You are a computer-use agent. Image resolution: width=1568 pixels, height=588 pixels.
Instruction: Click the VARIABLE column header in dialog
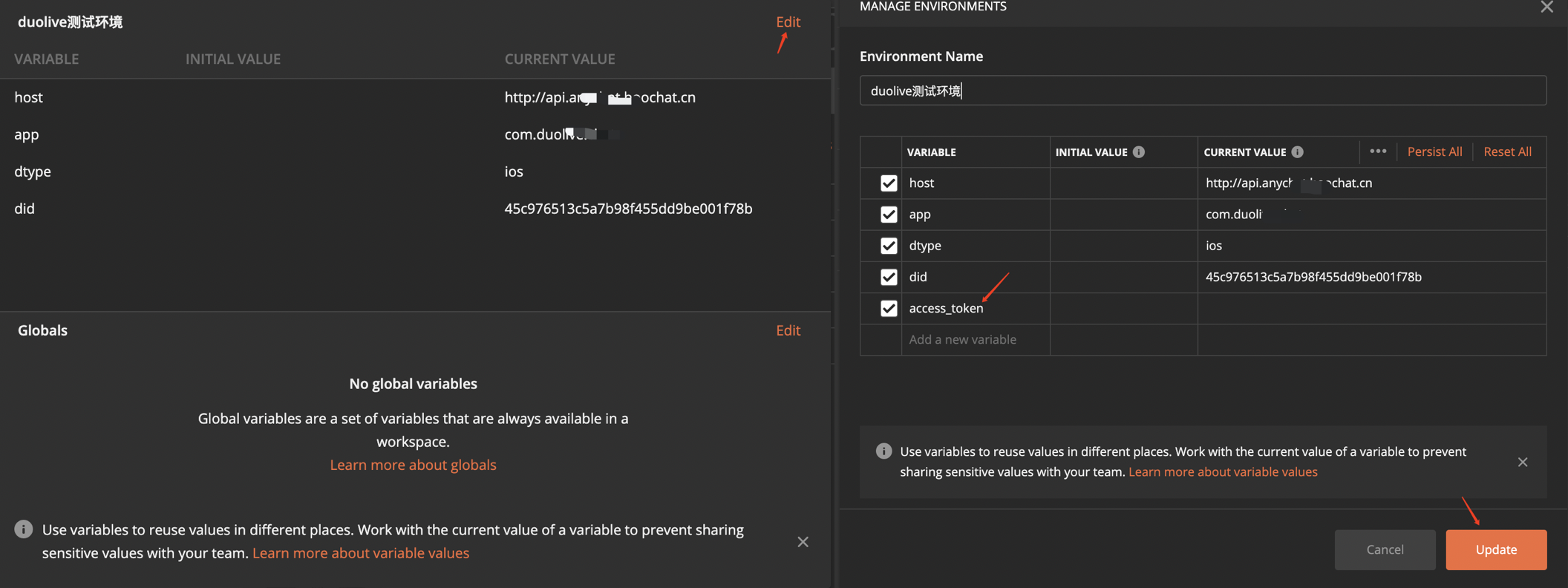click(x=931, y=152)
